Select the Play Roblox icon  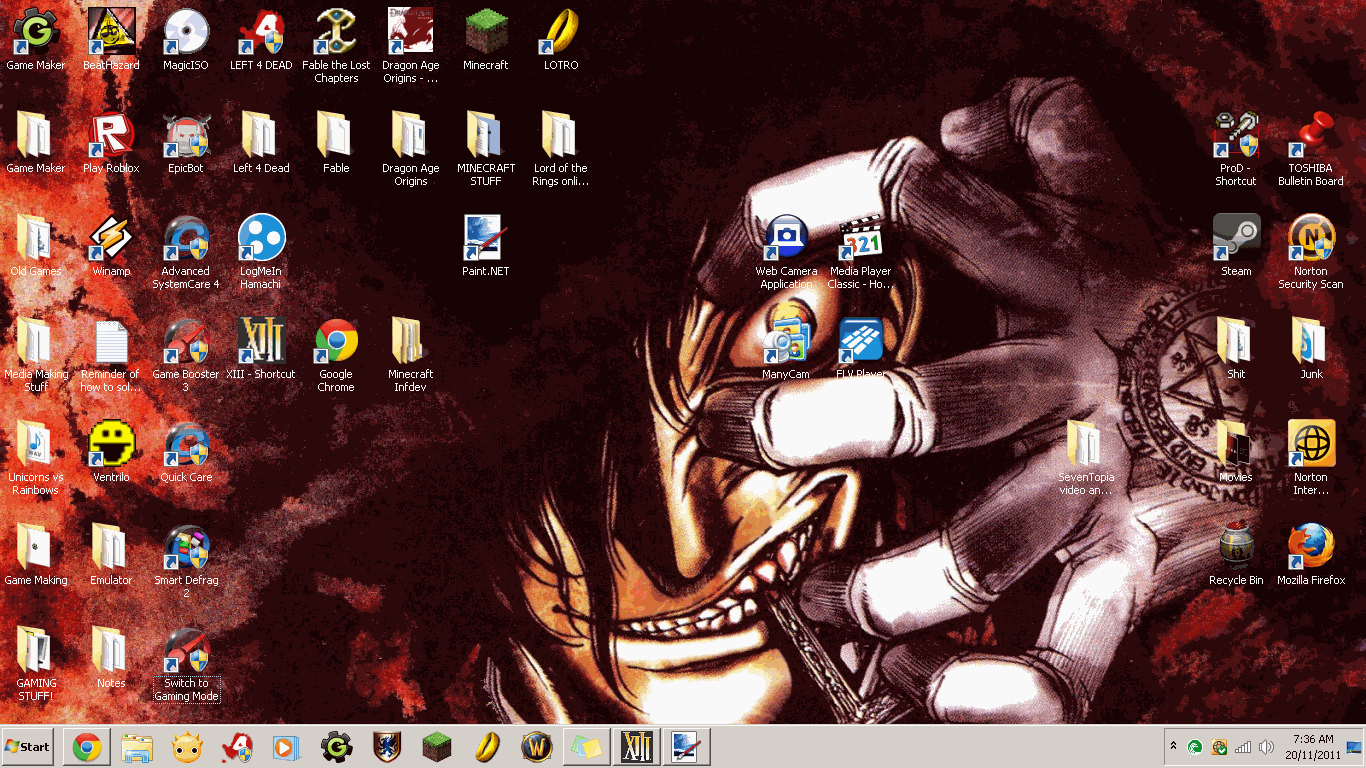(111, 138)
